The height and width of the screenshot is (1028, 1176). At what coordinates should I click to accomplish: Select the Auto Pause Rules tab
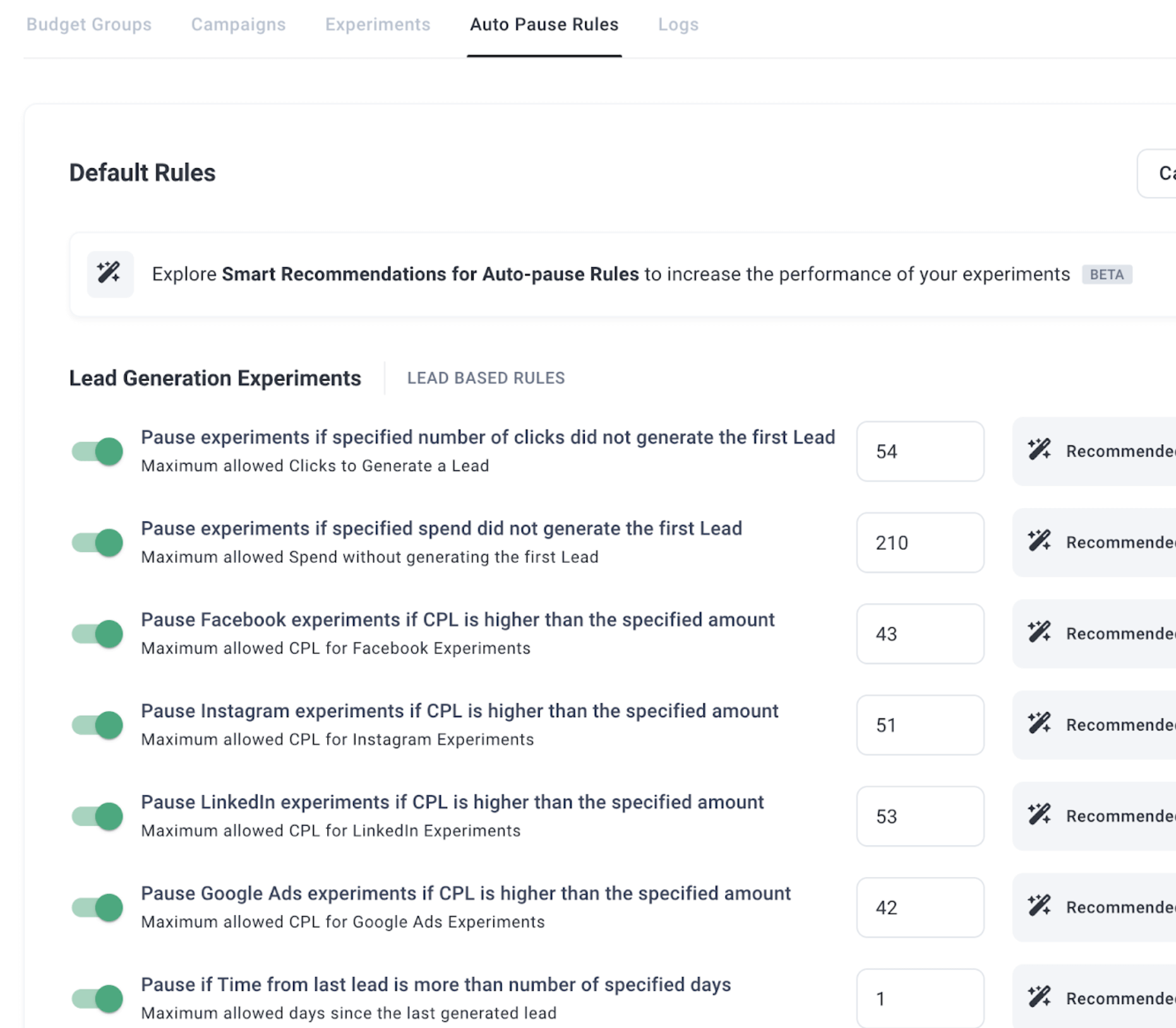pos(544,25)
